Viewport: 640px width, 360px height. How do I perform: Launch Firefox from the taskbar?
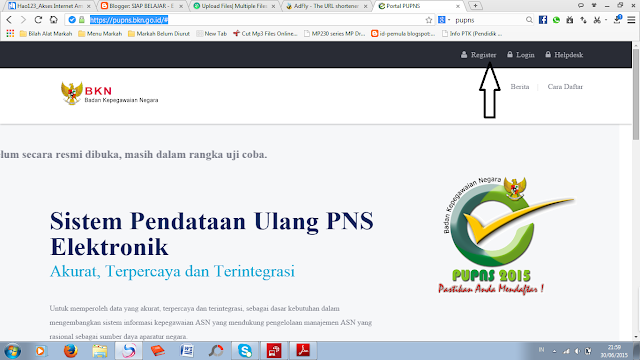pyautogui.click(x=70, y=351)
